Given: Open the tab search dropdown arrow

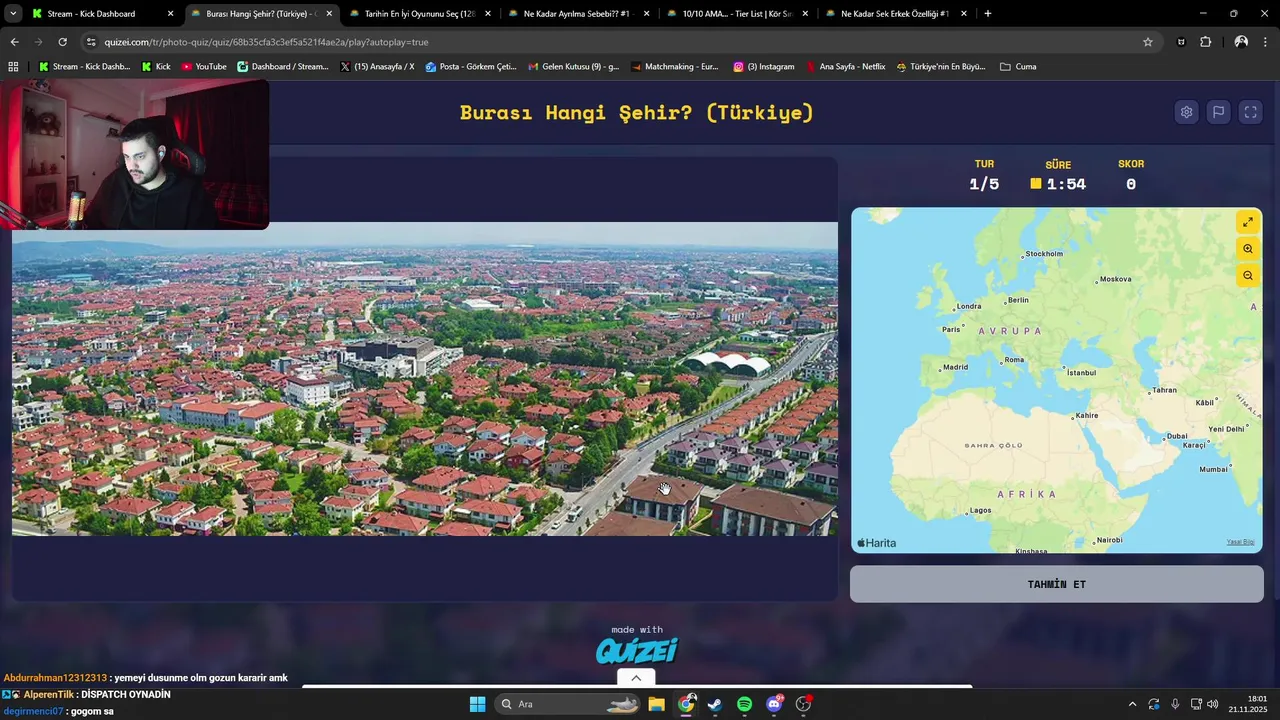Looking at the screenshot, I should (13, 14).
